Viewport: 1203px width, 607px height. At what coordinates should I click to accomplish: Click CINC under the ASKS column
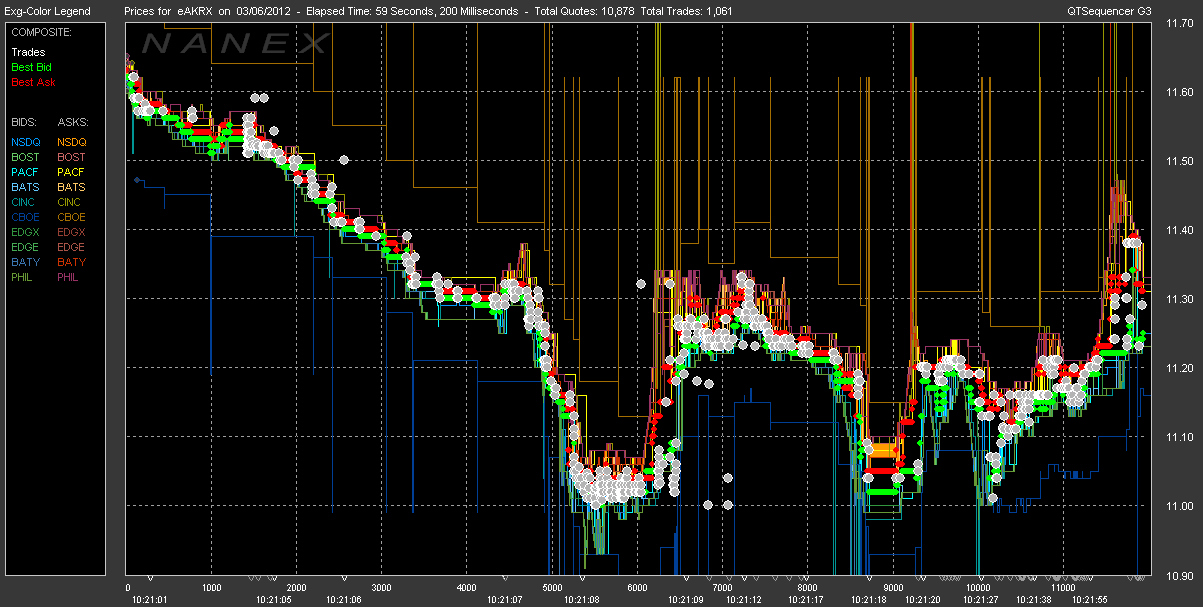click(71, 202)
